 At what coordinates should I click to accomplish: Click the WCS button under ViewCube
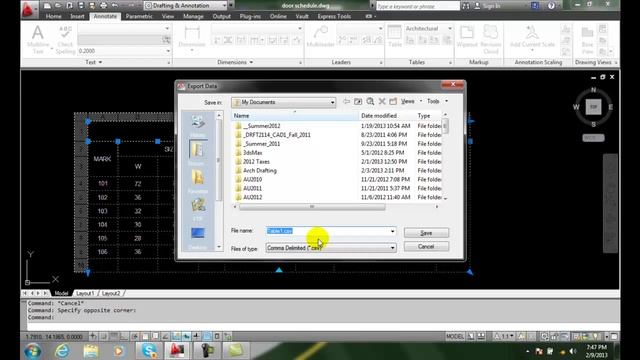[x=593, y=138]
